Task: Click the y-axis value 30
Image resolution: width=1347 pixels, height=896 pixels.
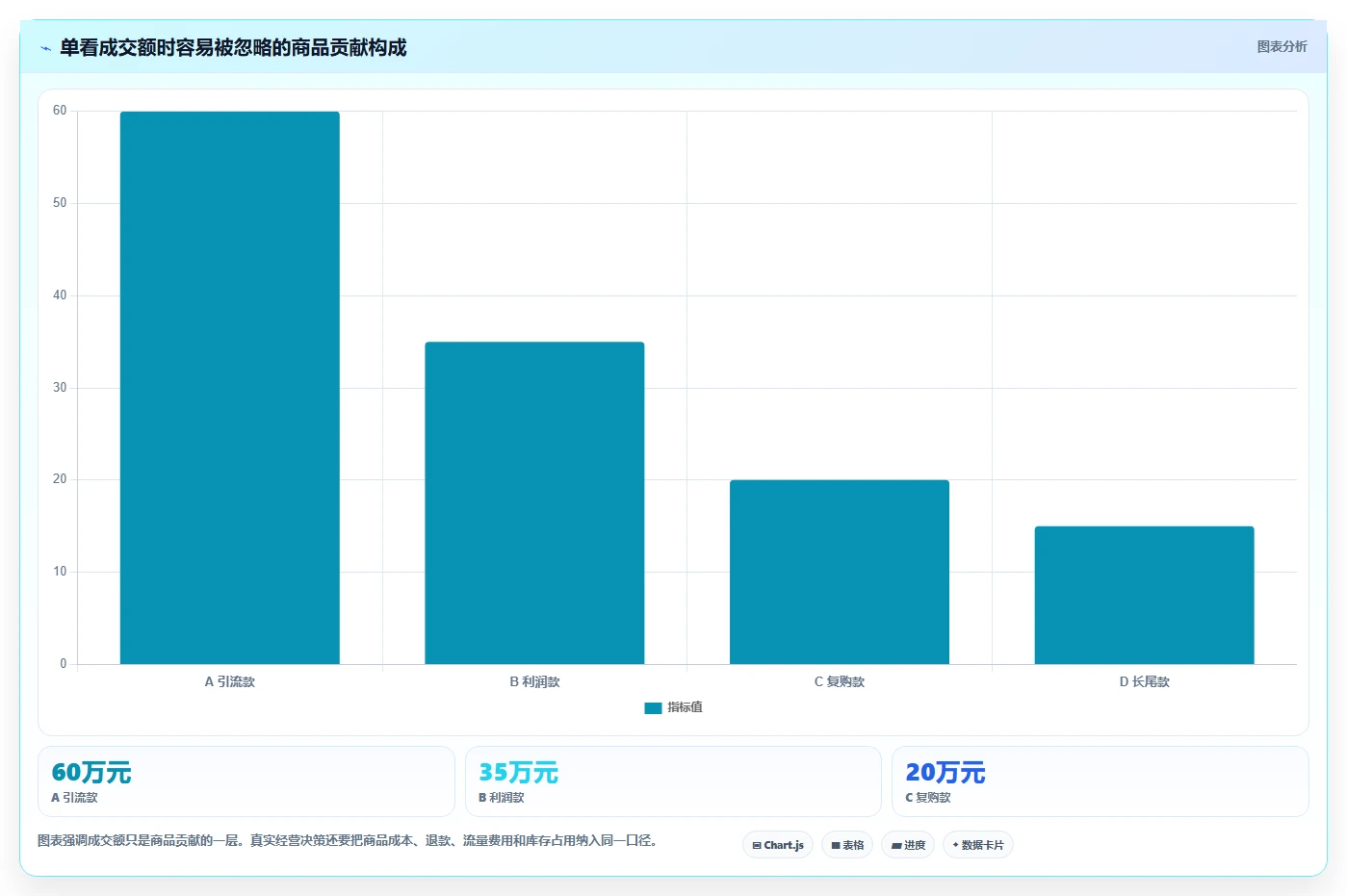Action: pyautogui.click(x=60, y=388)
